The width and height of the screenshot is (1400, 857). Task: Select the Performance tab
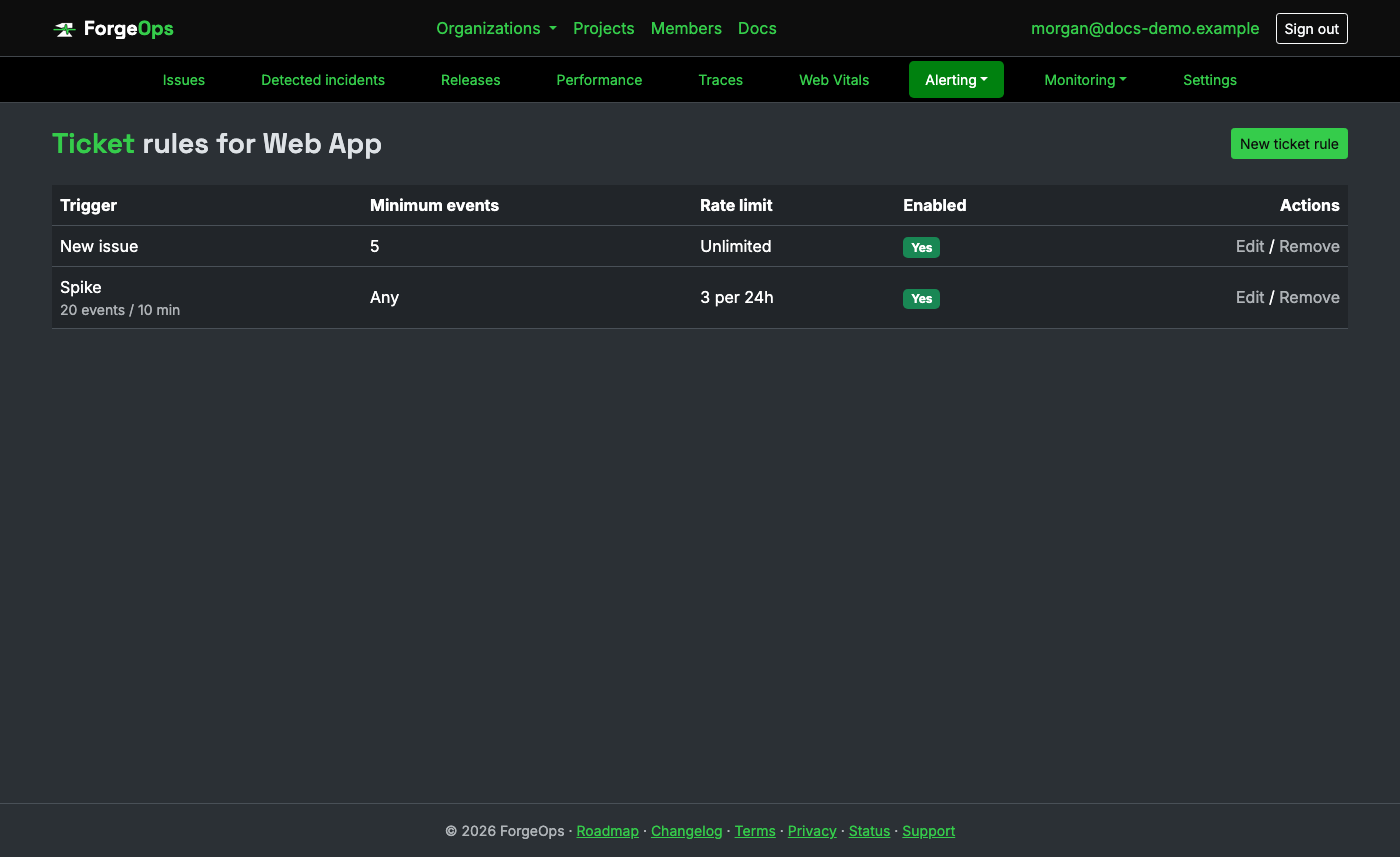(x=599, y=80)
